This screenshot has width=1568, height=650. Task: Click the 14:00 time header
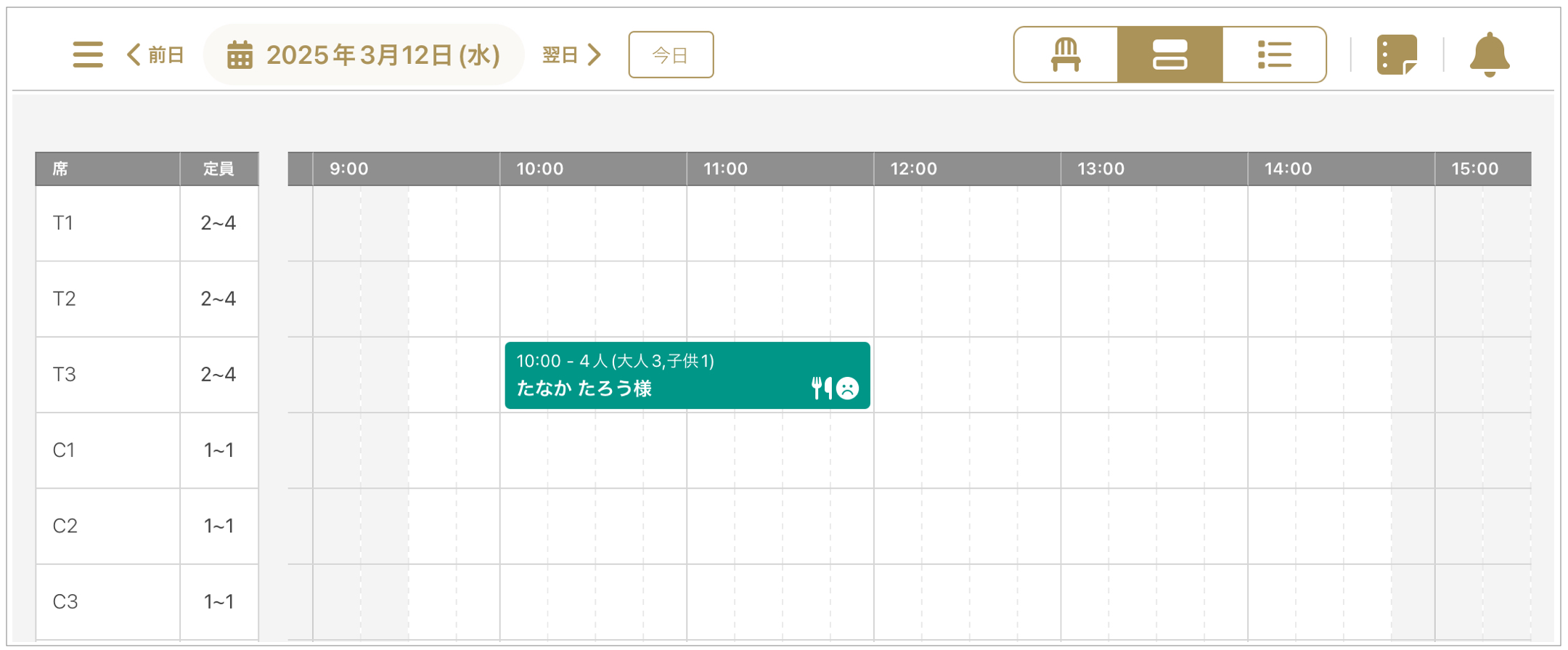point(1288,168)
